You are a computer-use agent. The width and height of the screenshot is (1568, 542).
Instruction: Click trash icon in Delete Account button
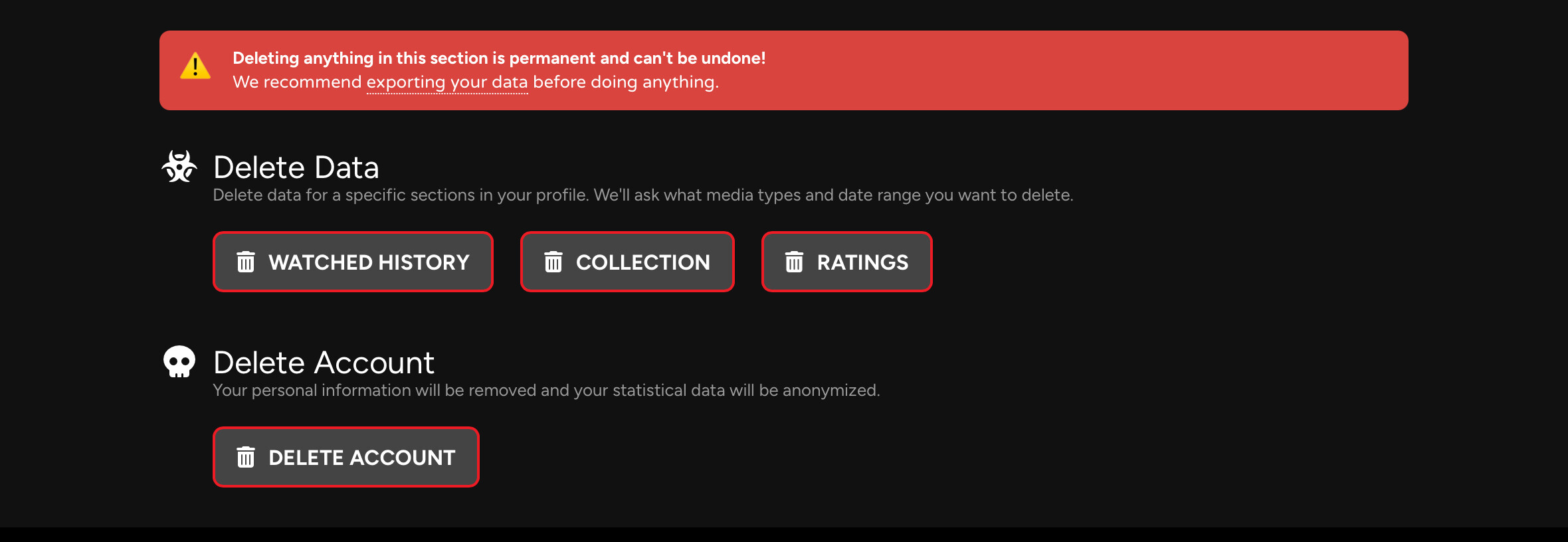click(246, 457)
